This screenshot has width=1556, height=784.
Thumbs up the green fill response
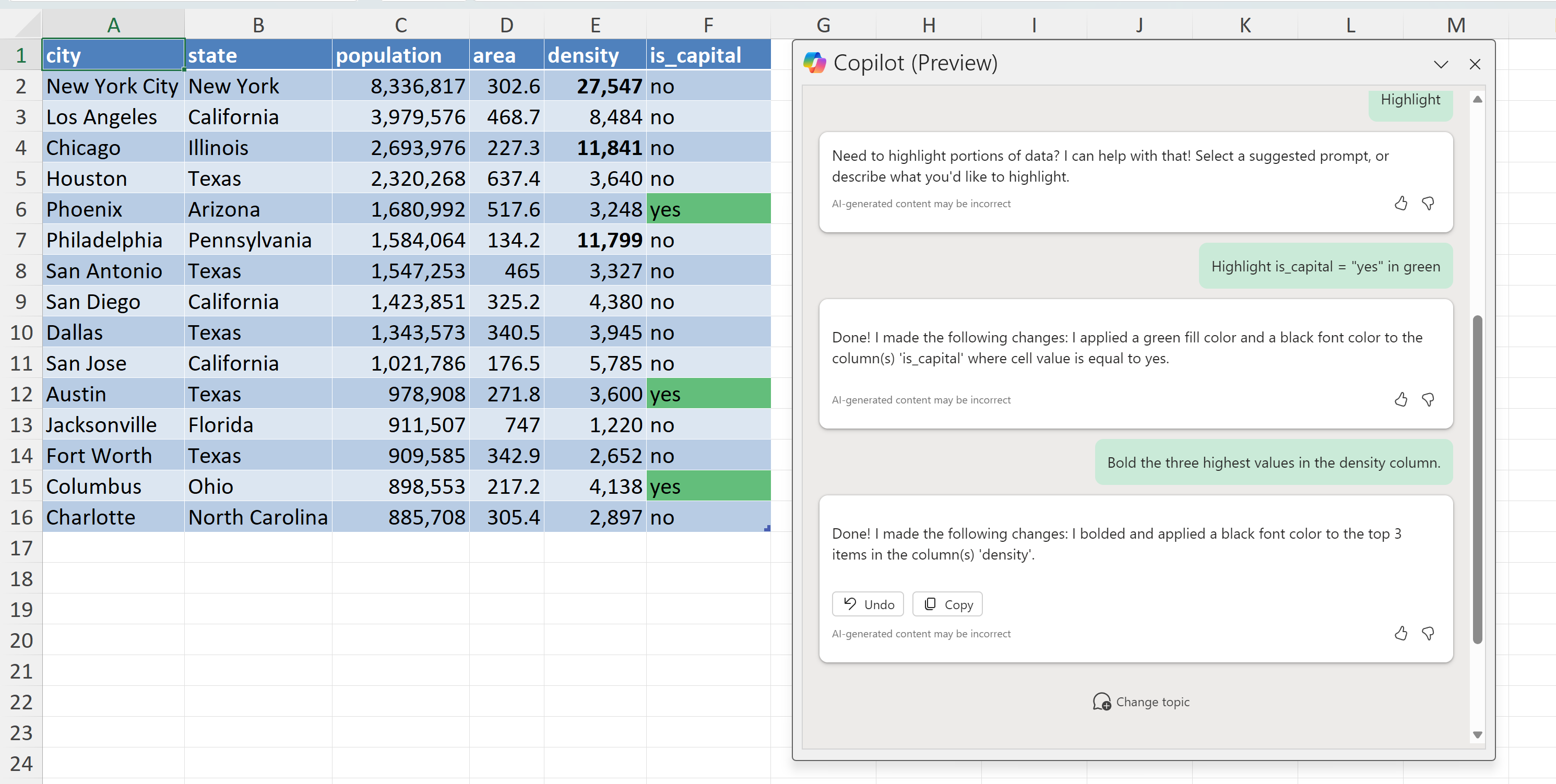tap(1401, 399)
